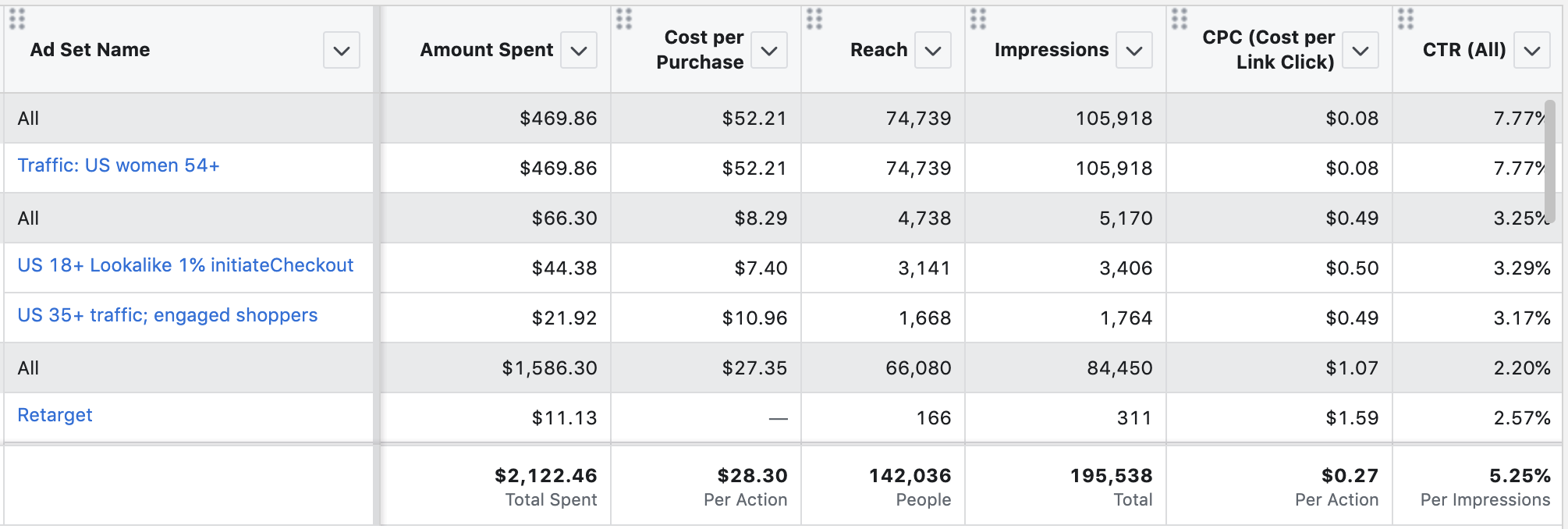The image size is (1568, 529).
Task: Select the Impressions column grip icon
Action: point(978,19)
